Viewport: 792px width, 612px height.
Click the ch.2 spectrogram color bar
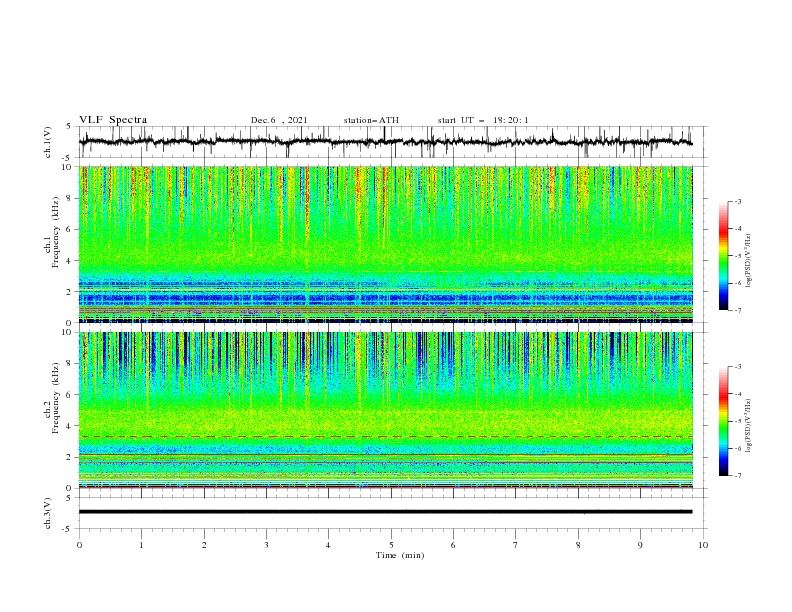point(723,421)
